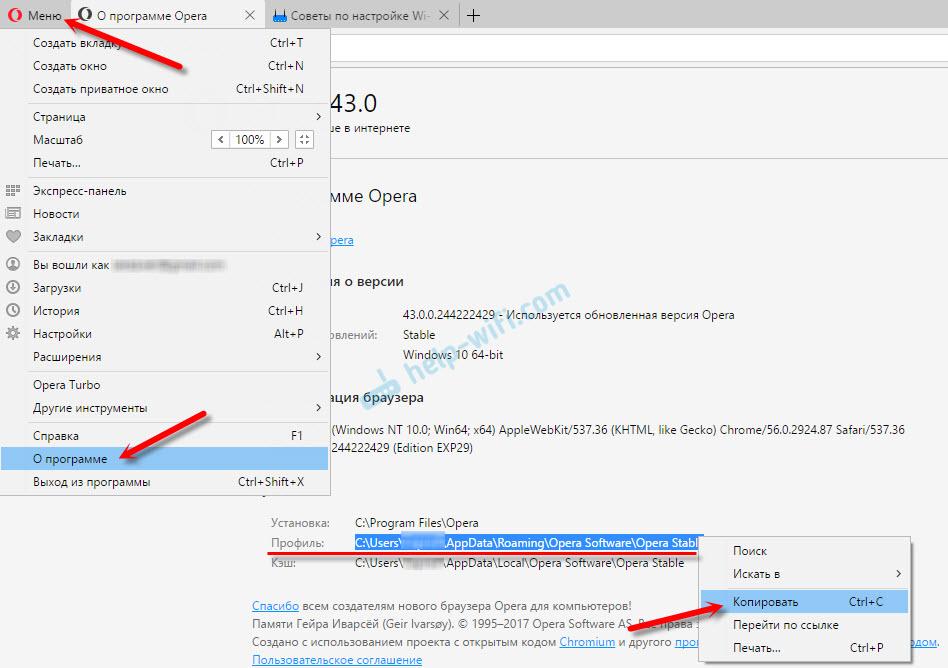Expand the Искать в submenu

(898, 574)
